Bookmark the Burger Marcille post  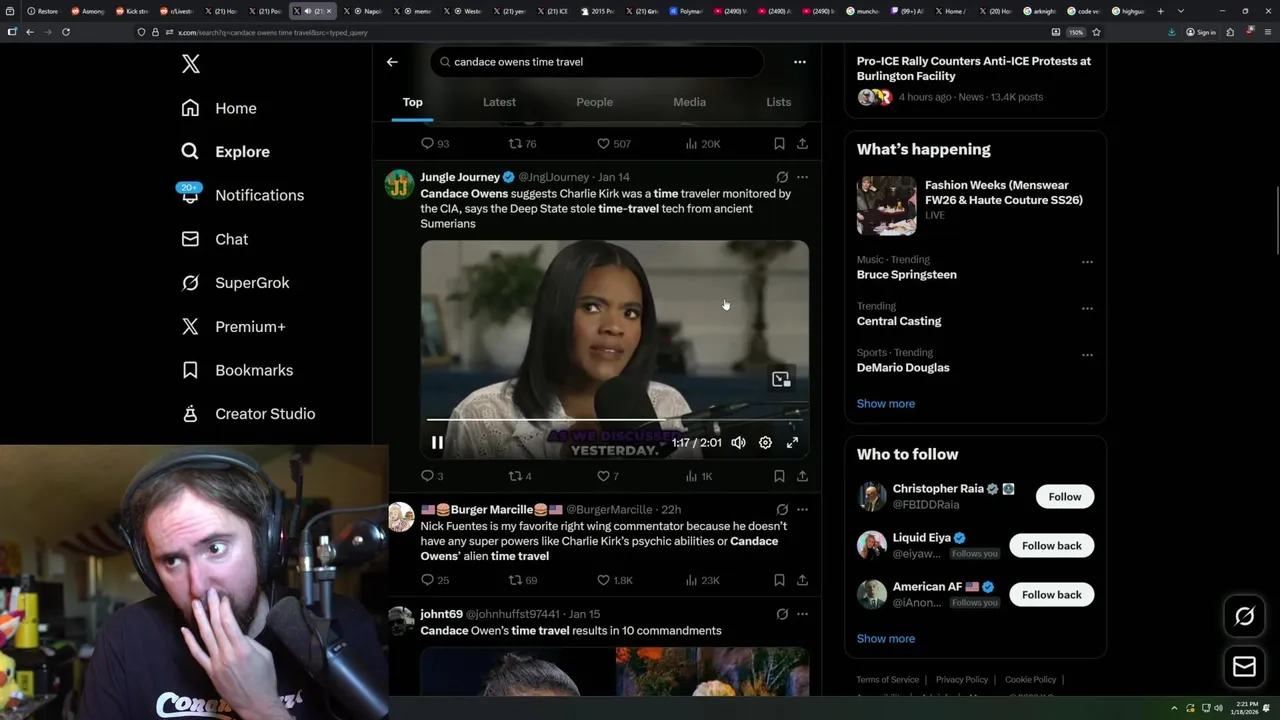tap(779, 580)
